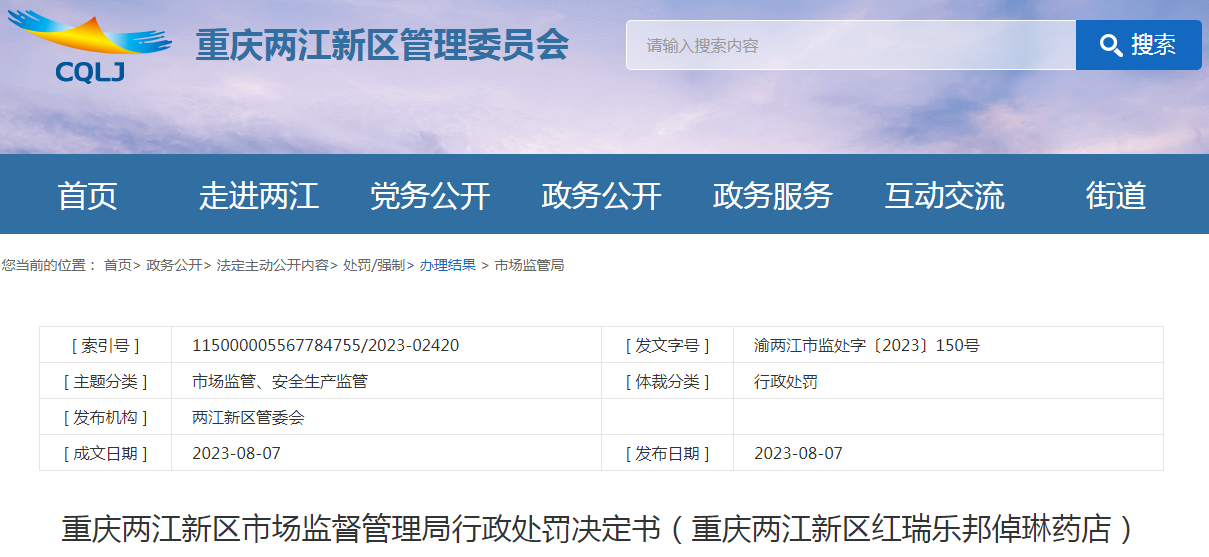Viewport: 1209px width, 557px height.
Task: Click 市场监管局 breadcrumb entry
Action: coord(529,265)
